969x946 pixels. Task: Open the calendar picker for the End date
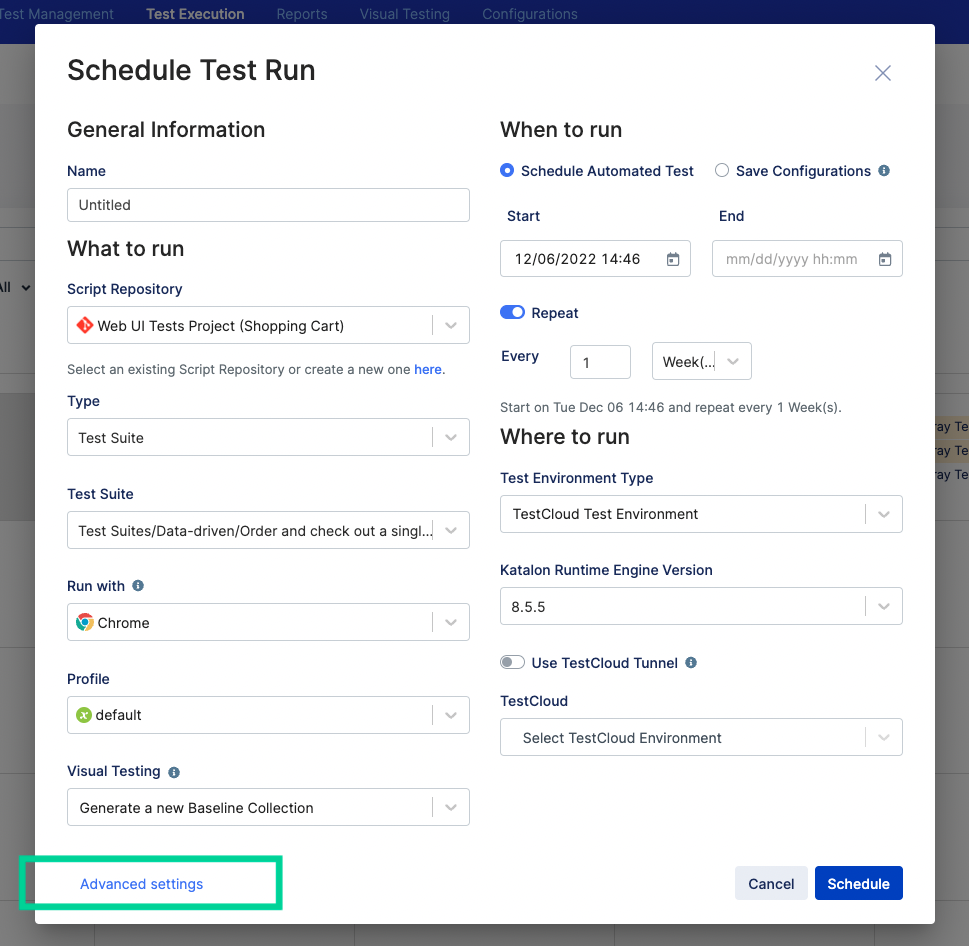coord(885,258)
